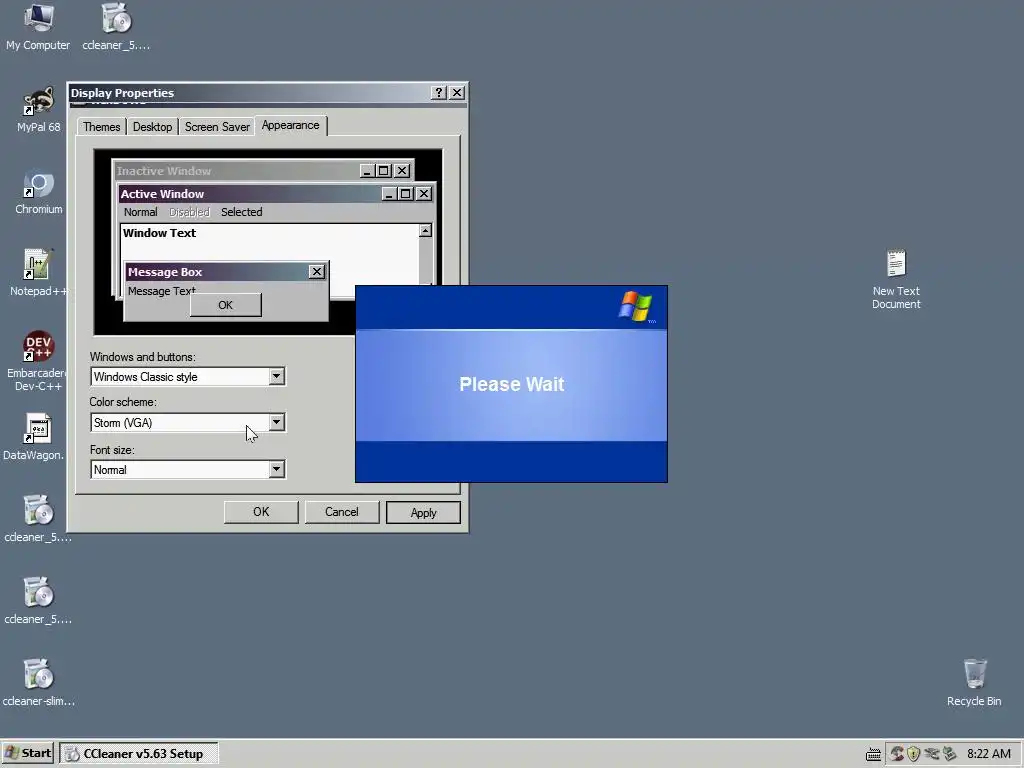Click the Windows XP logo on Please Wait
This screenshot has height=768, width=1024.
(x=635, y=307)
